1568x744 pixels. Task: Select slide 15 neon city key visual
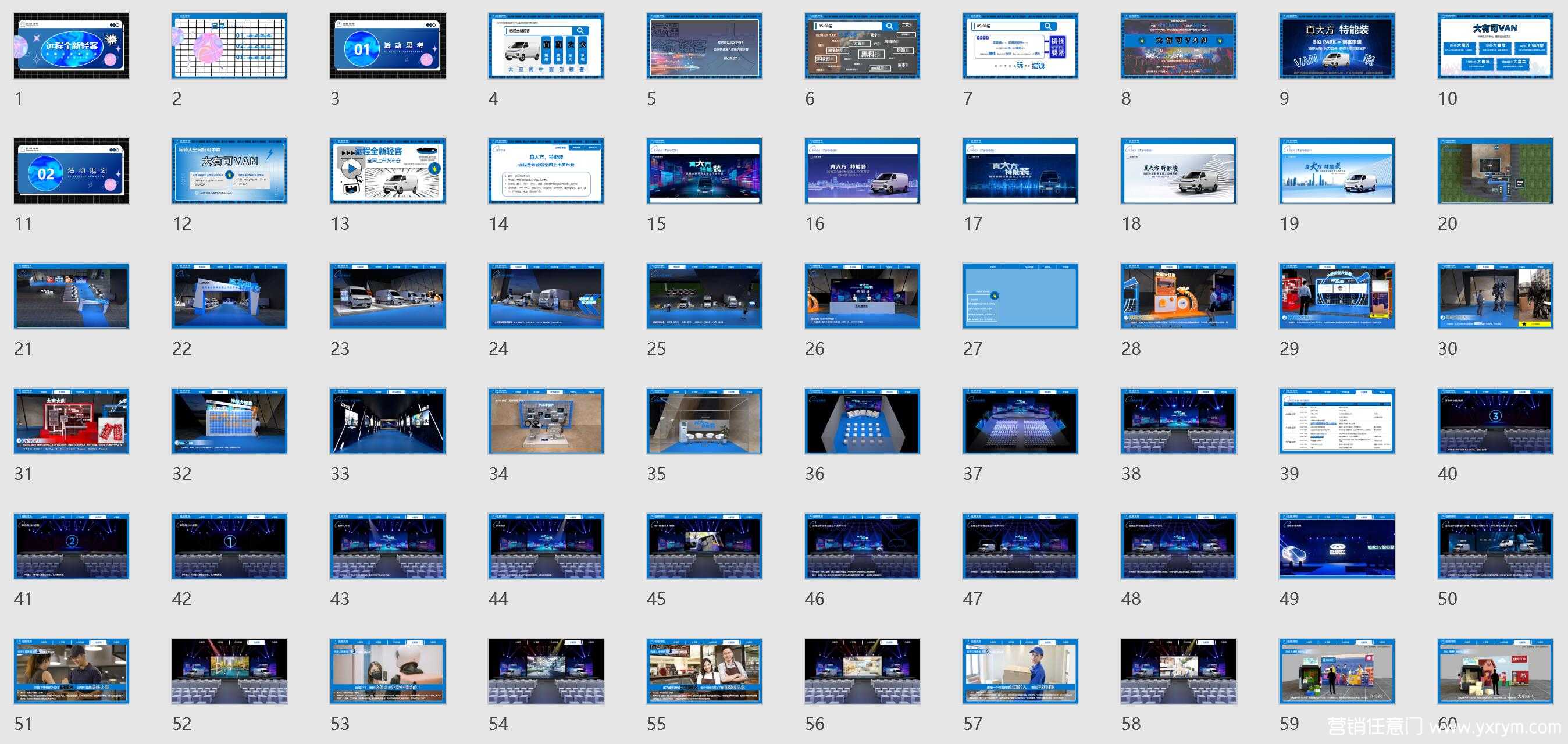pyautogui.click(x=704, y=171)
